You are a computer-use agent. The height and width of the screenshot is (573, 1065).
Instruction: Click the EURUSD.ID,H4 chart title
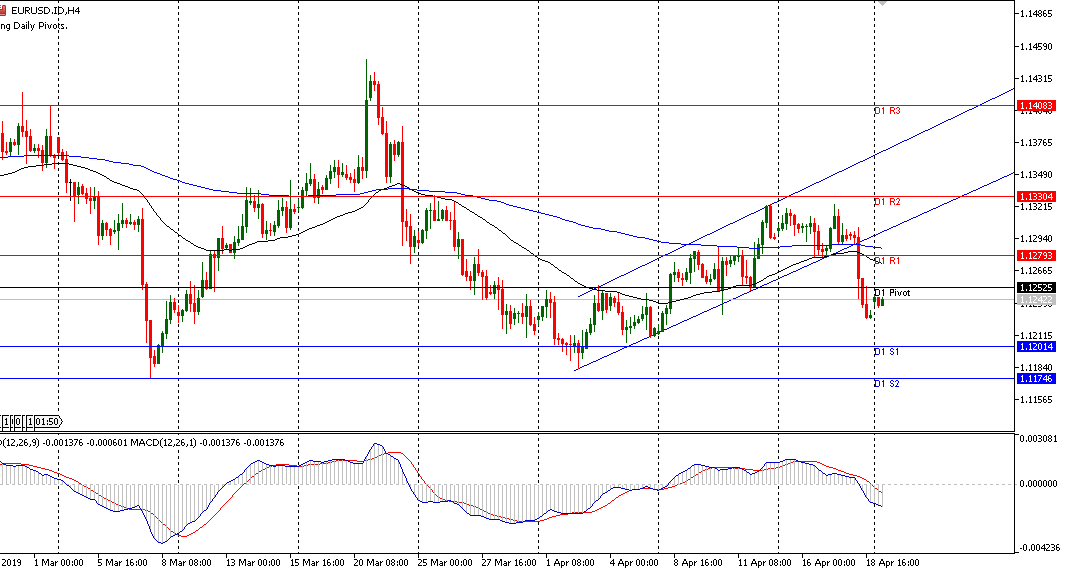[46, 9]
